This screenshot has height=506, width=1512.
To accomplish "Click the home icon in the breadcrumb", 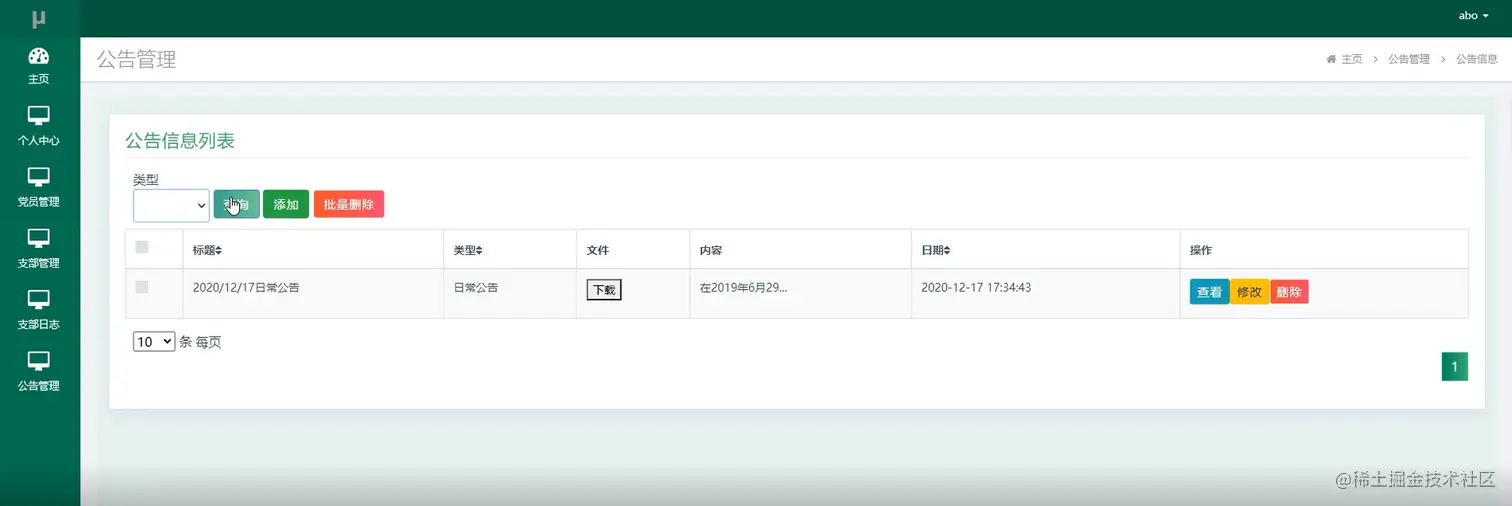I will point(1331,59).
